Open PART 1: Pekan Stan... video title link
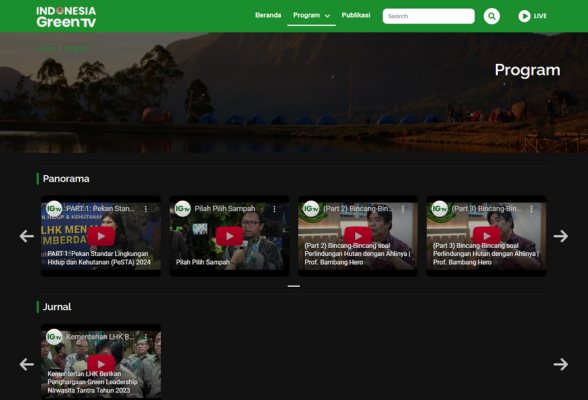This screenshot has width=588, height=400. pos(100,208)
